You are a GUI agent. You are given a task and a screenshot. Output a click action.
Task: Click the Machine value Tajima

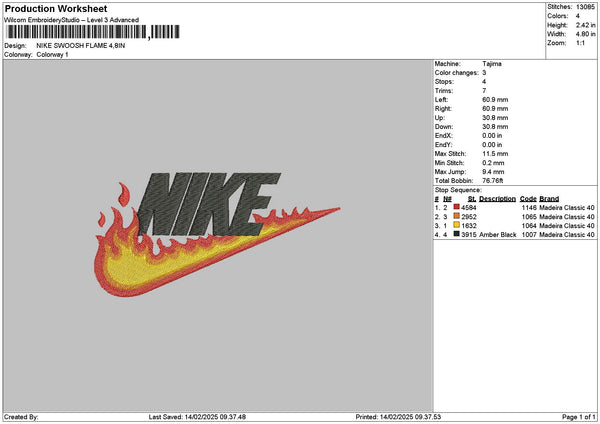pyautogui.click(x=492, y=64)
